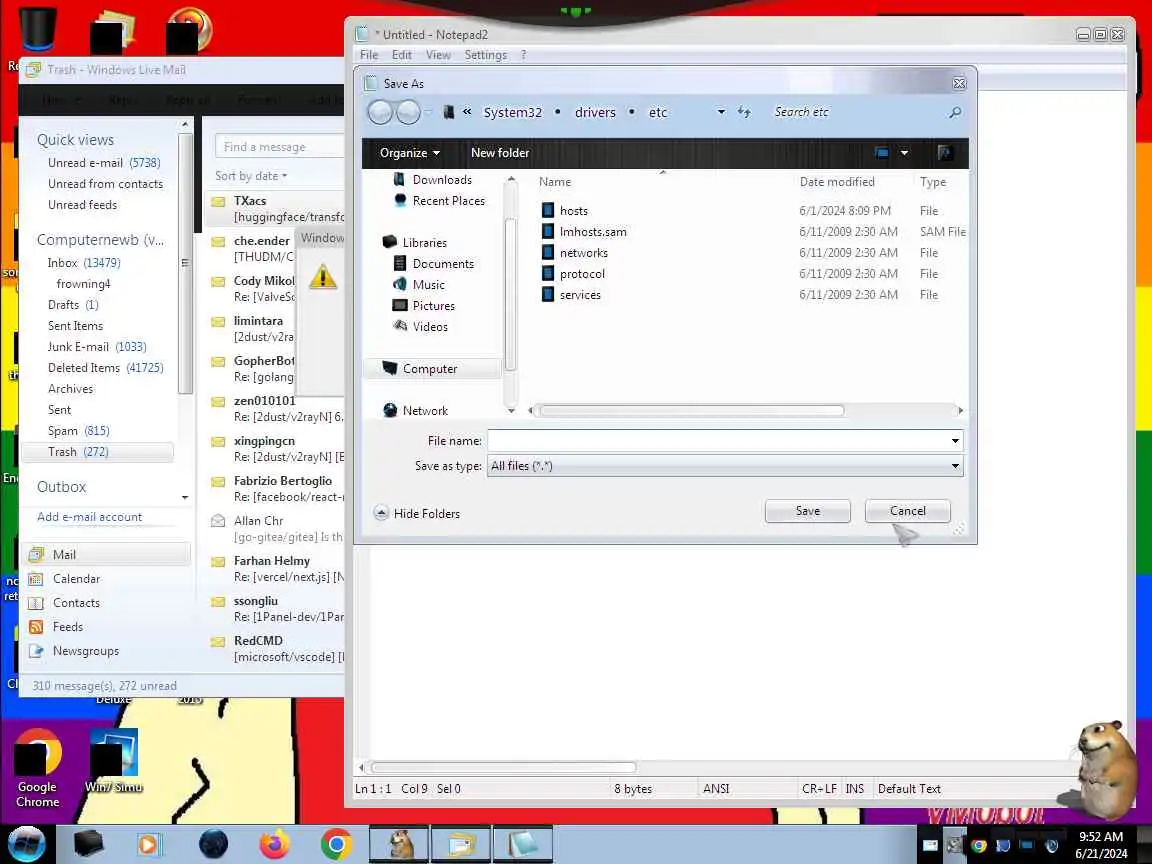Click the file list horizontal scrollbar
This screenshot has width=1152, height=864.
click(691, 411)
